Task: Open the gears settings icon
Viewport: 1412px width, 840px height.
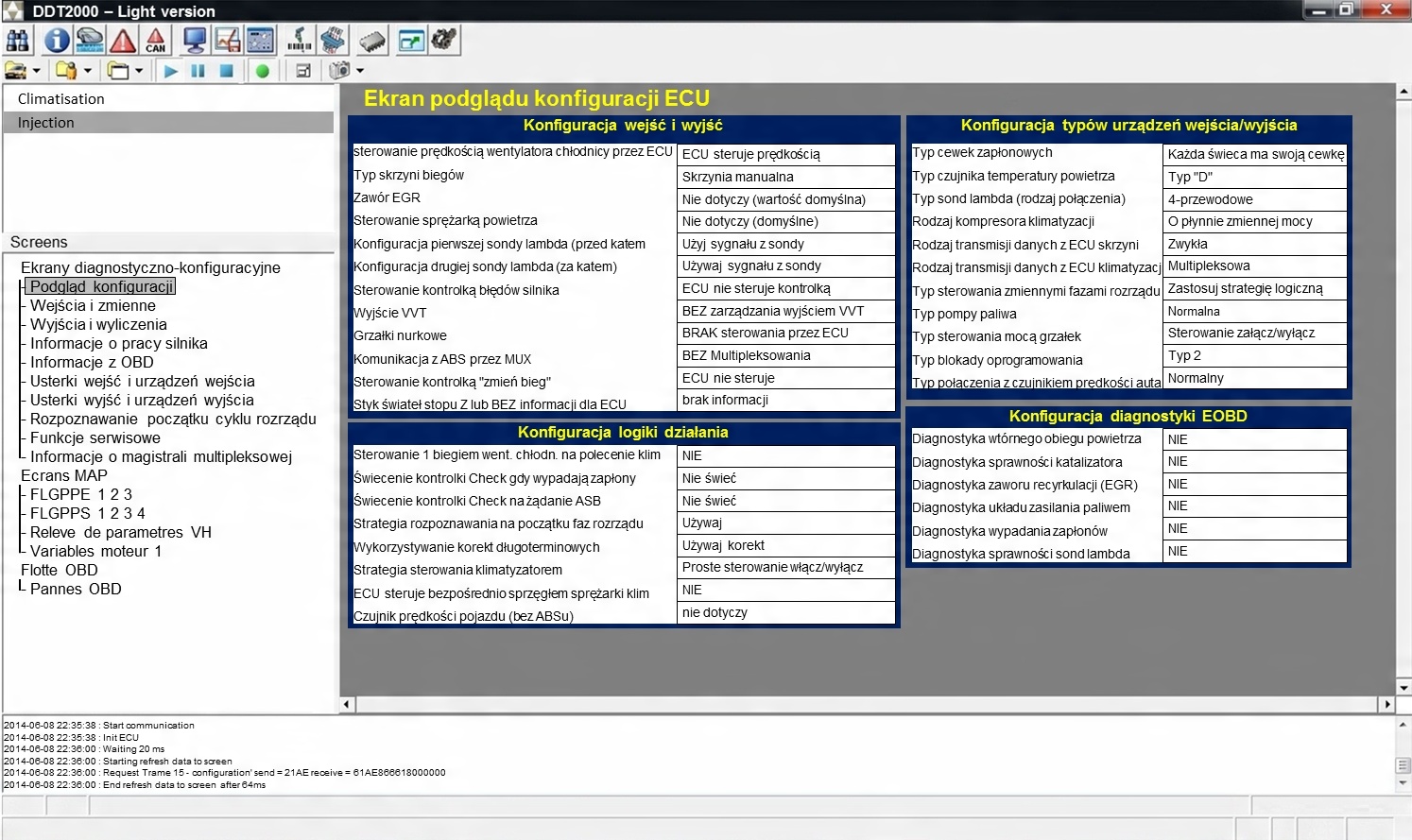Action: [444, 41]
